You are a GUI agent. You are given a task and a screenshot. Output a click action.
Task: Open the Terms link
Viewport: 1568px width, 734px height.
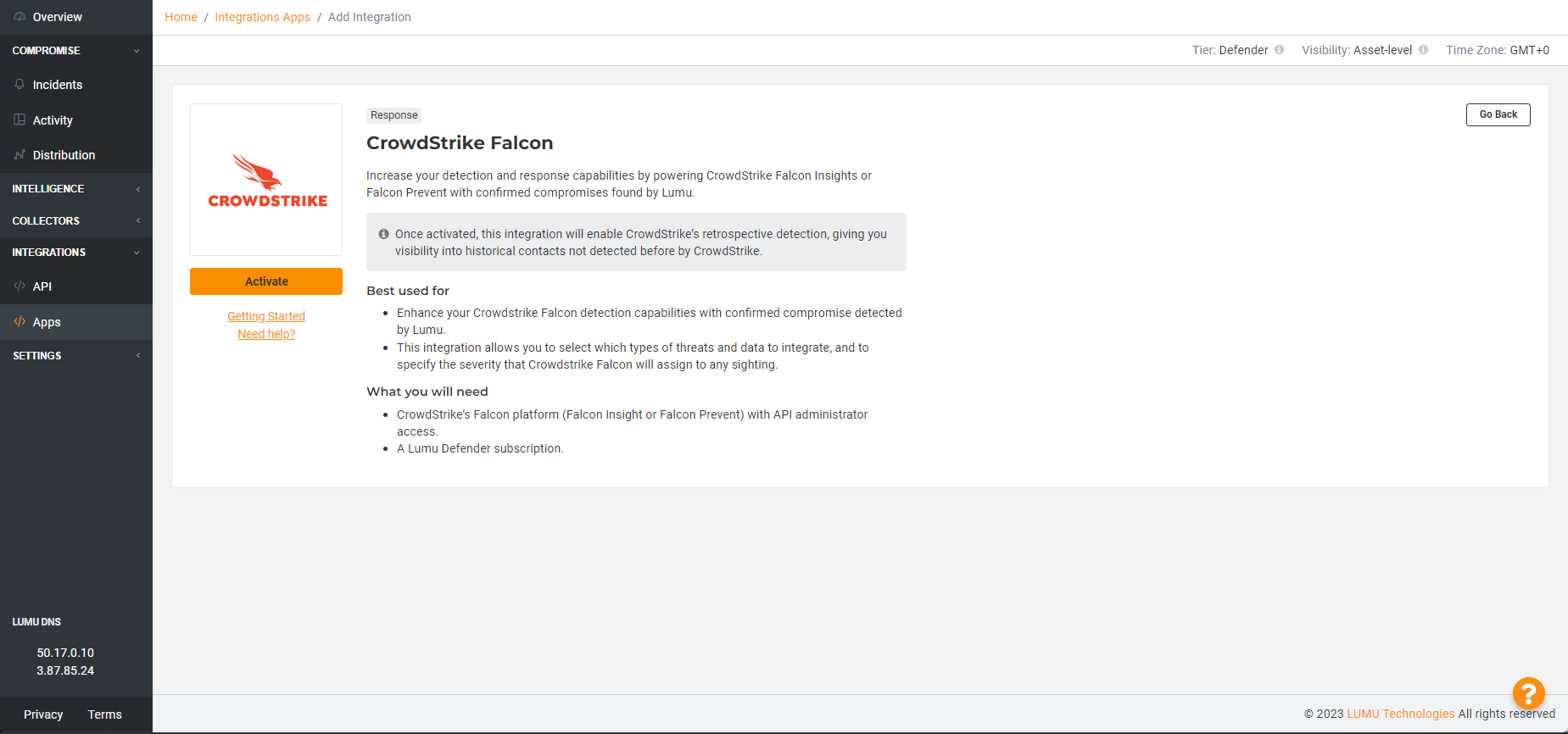click(104, 715)
